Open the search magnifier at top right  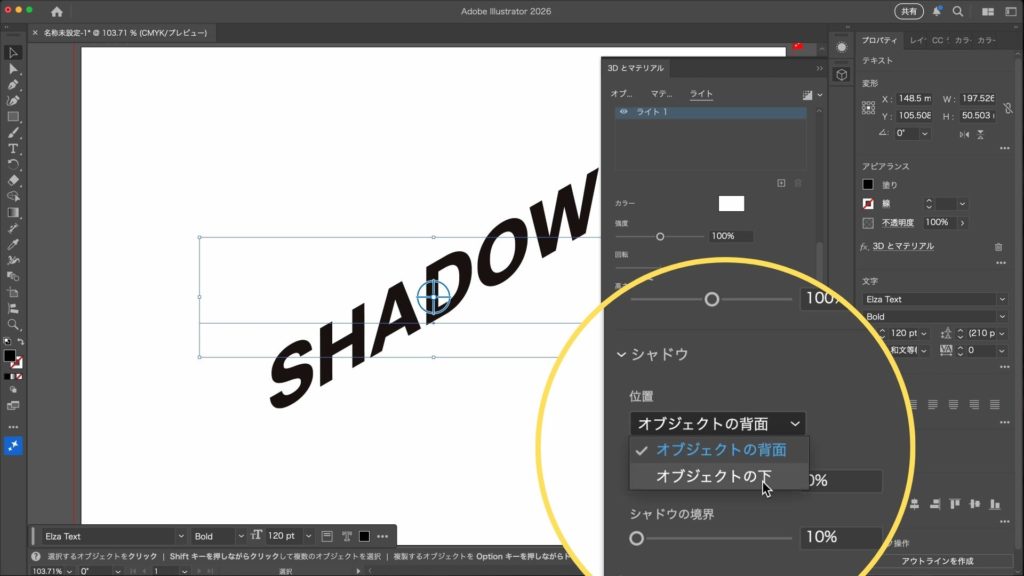(x=958, y=12)
